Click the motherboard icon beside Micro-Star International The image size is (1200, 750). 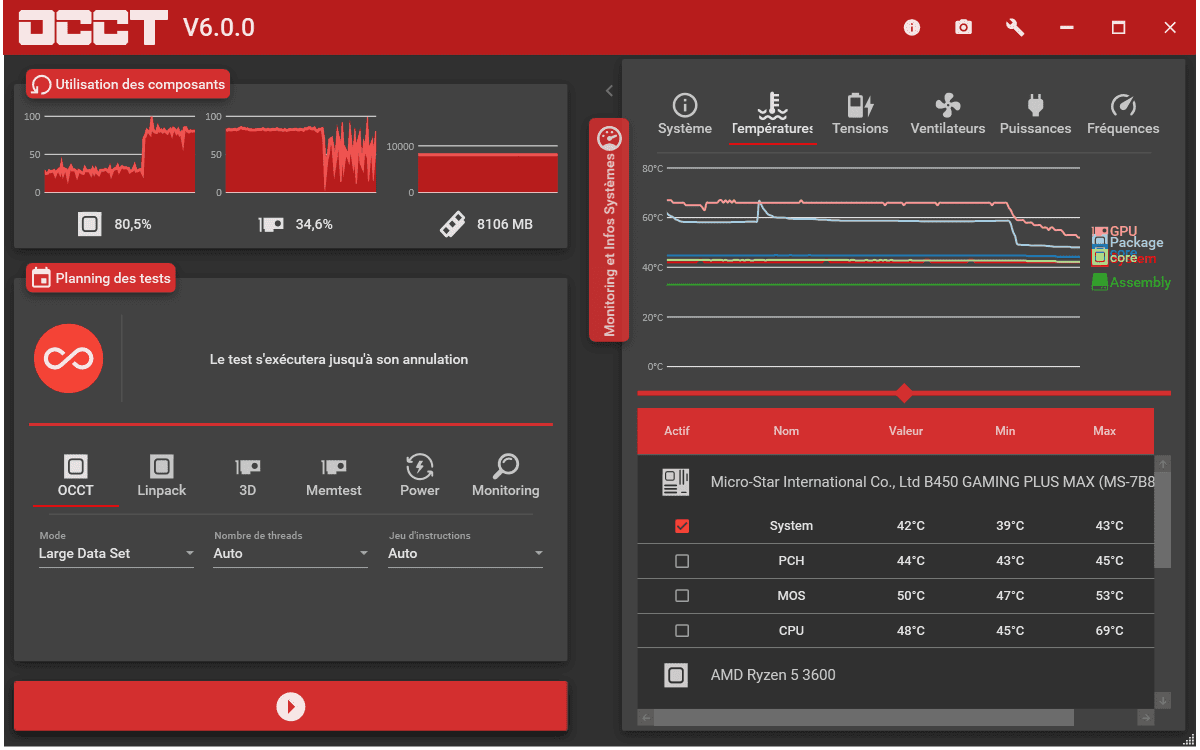coord(676,482)
